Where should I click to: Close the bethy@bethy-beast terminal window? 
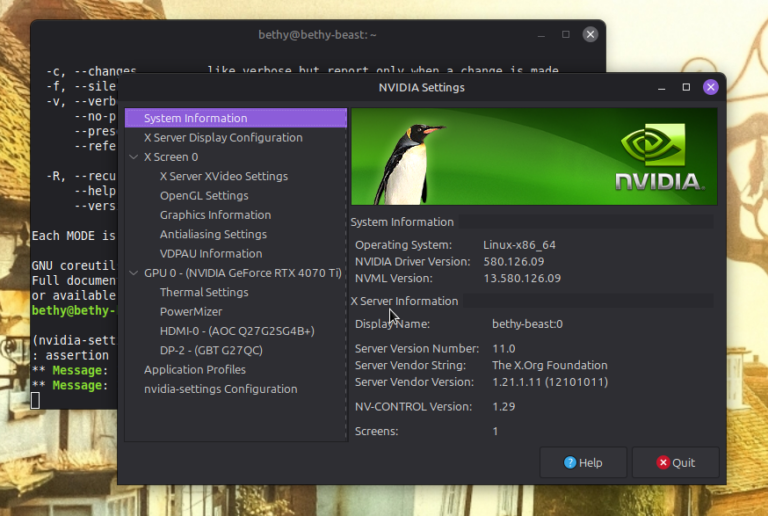coord(590,34)
